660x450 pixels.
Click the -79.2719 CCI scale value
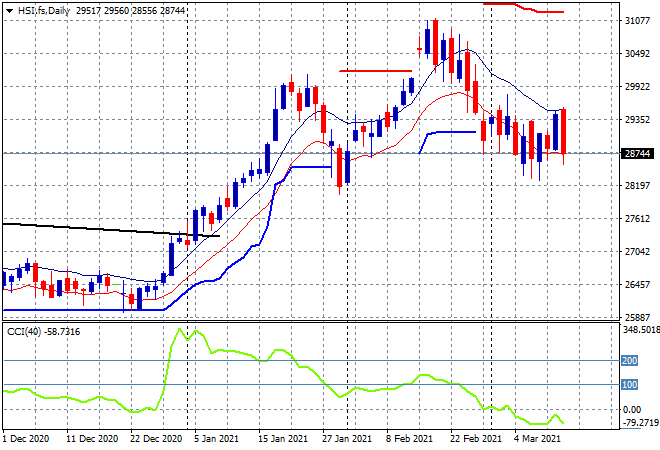(x=639, y=422)
